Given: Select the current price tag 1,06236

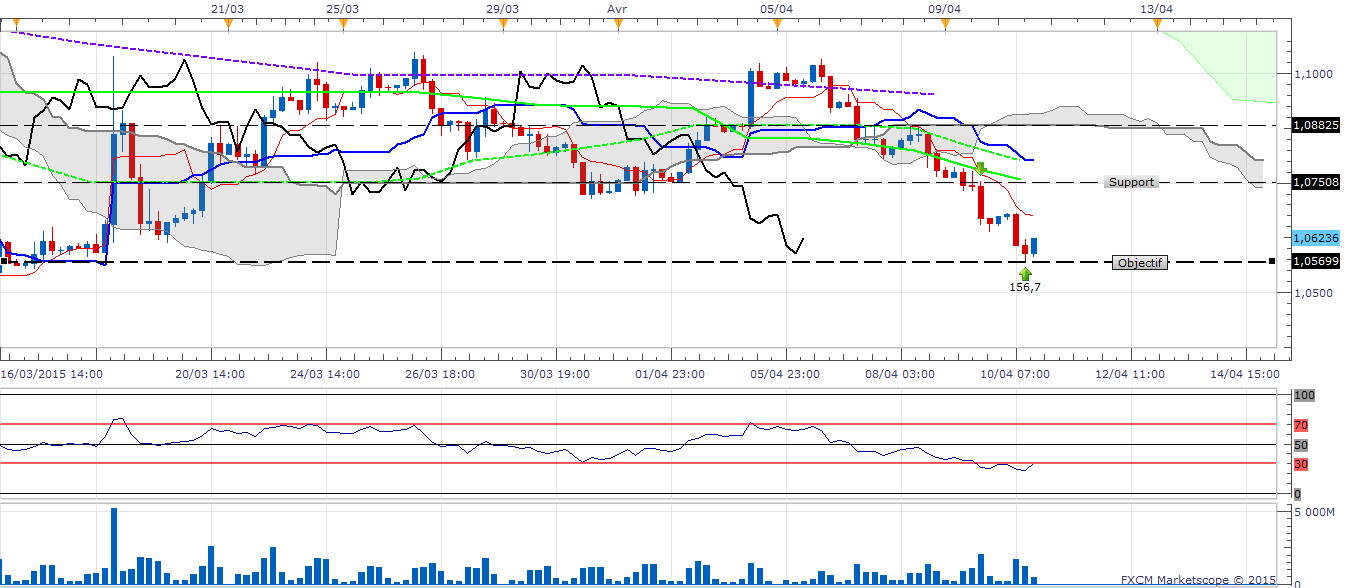Looking at the screenshot, I should (1315, 239).
